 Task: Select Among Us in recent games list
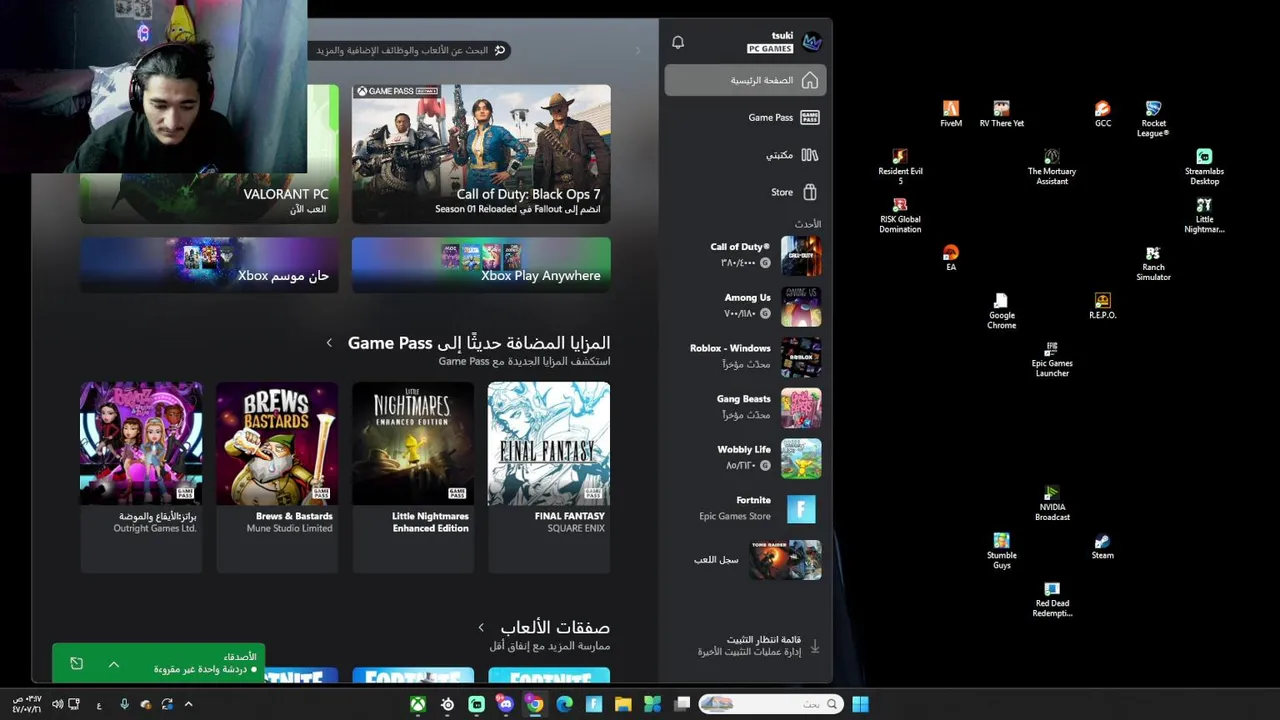[745, 306]
